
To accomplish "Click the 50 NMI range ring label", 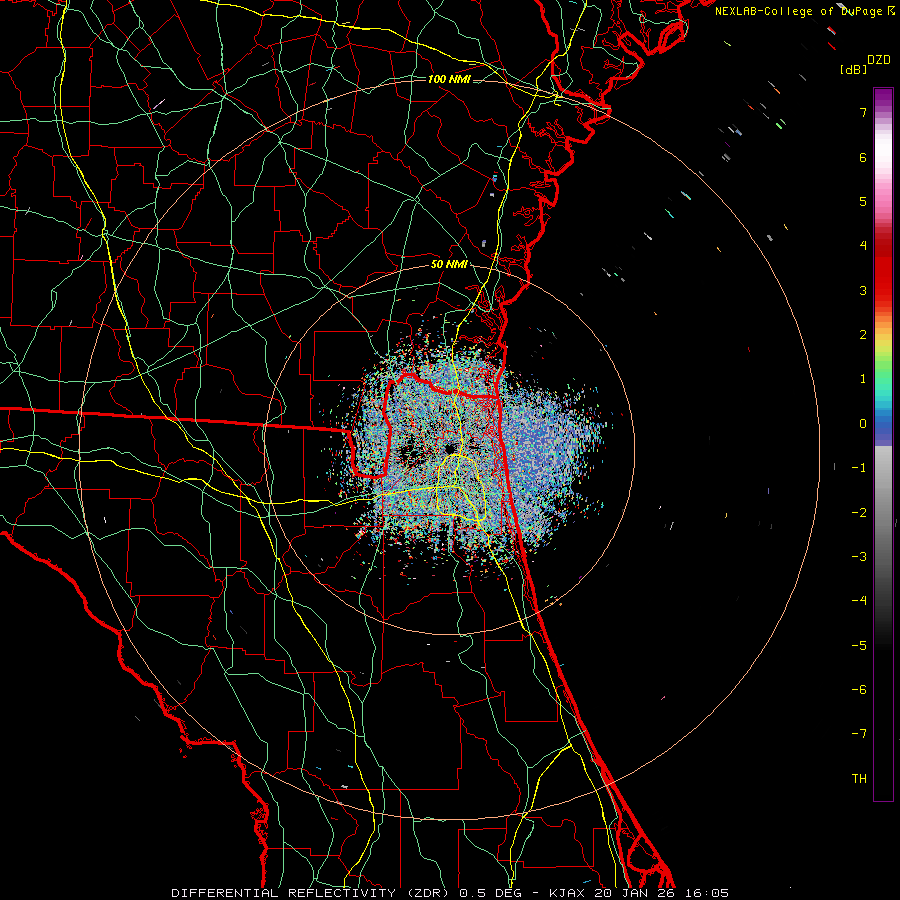I will pyautogui.click(x=449, y=264).
